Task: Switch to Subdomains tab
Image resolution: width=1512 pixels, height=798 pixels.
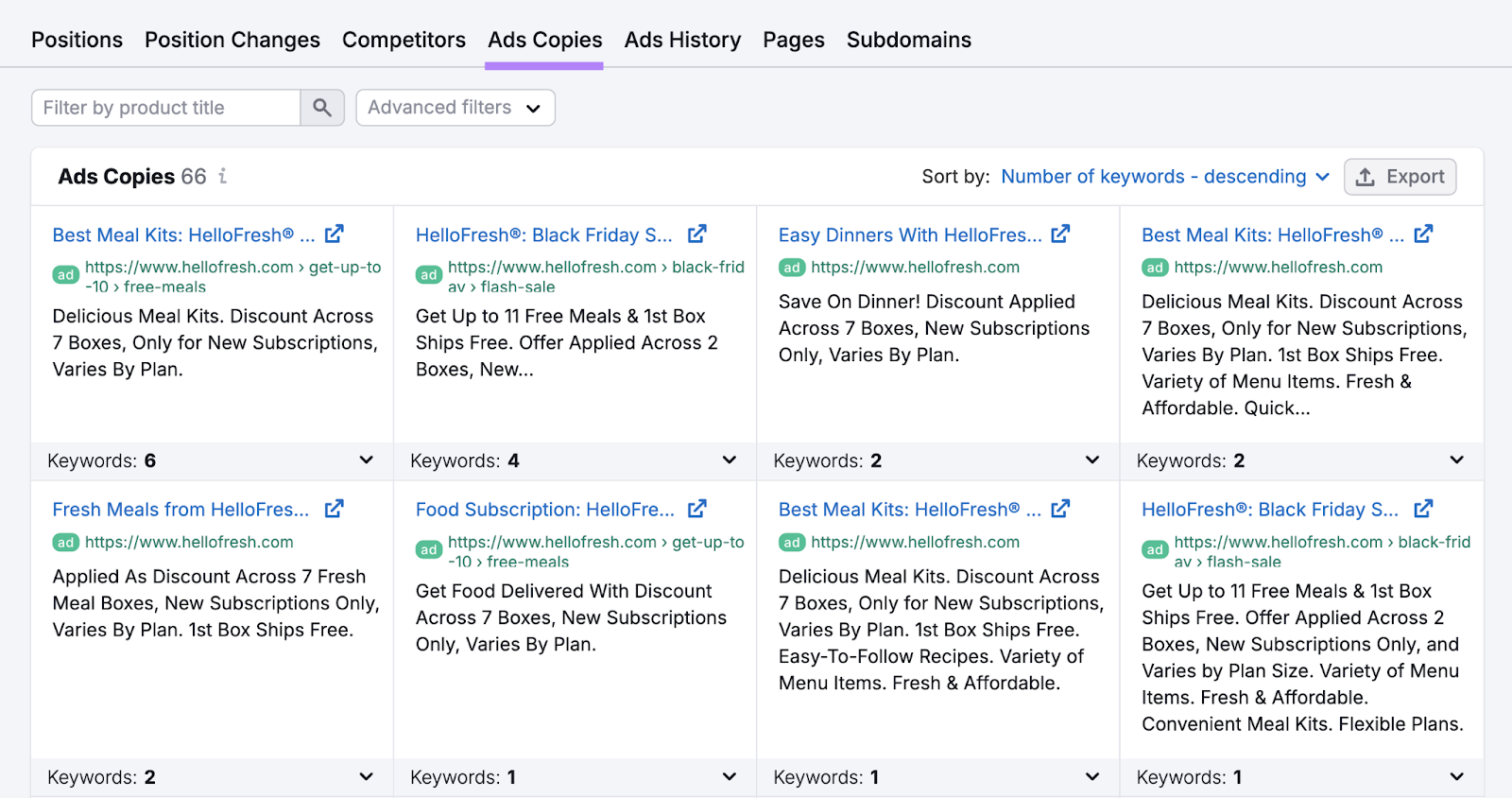Action: [909, 40]
